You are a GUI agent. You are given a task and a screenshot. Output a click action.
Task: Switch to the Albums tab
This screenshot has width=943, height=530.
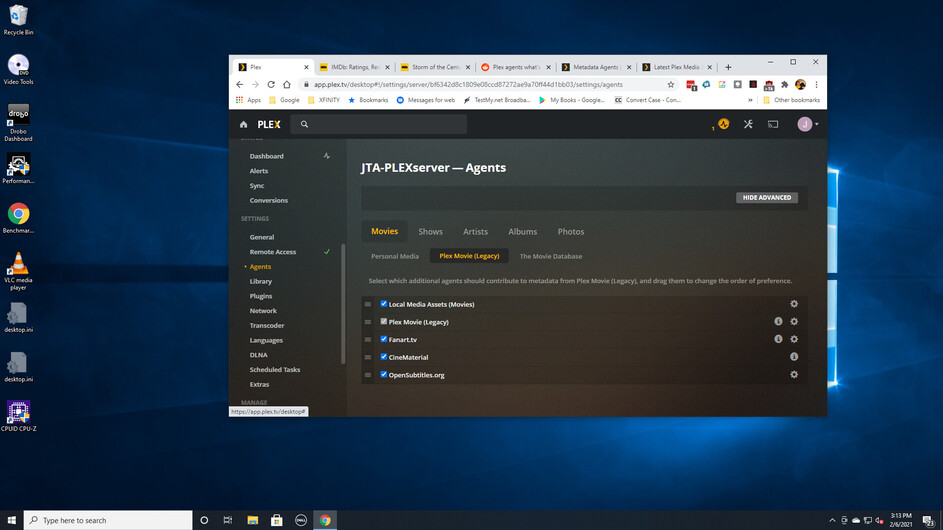tap(523, 232)
